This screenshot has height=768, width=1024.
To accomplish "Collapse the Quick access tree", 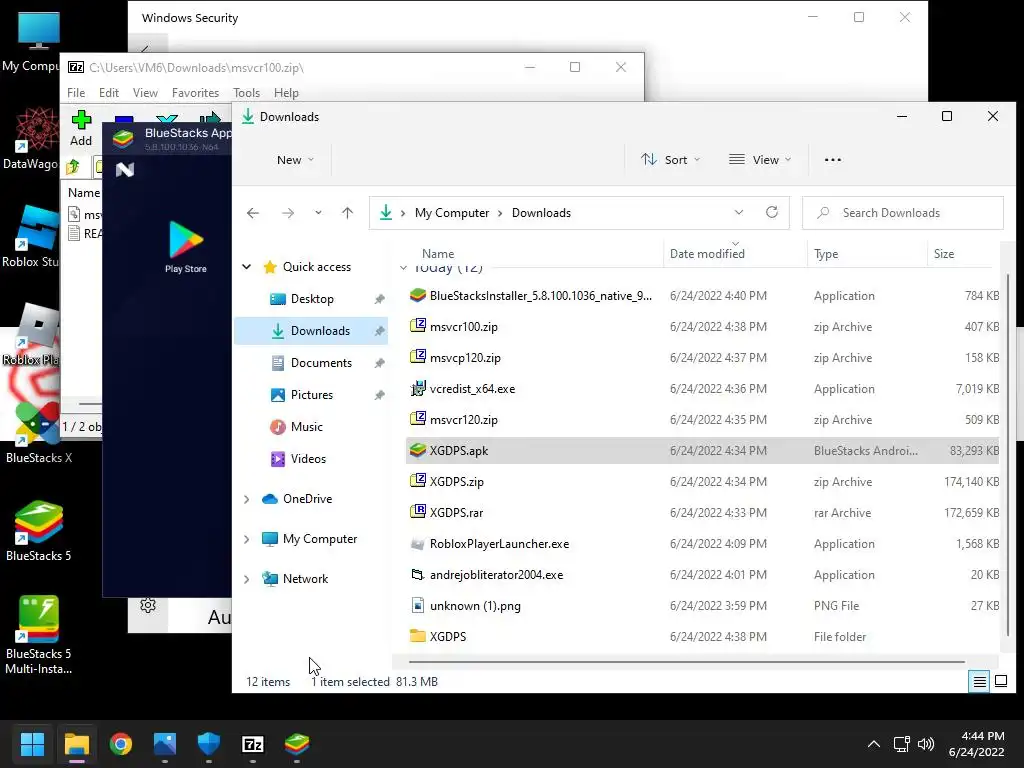I will pos(247,266).
